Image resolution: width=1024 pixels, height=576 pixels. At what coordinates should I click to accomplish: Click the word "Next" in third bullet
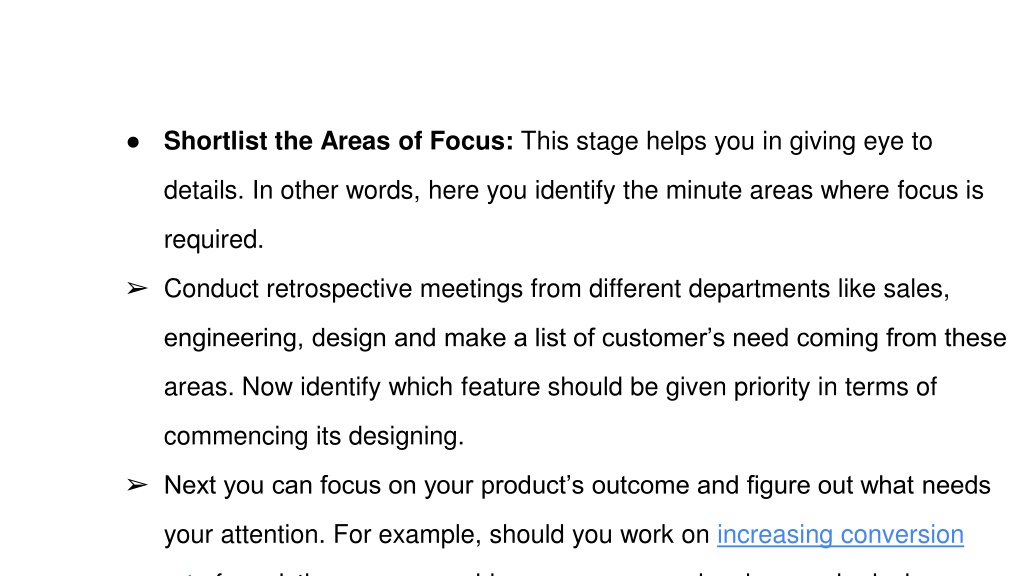189,486
